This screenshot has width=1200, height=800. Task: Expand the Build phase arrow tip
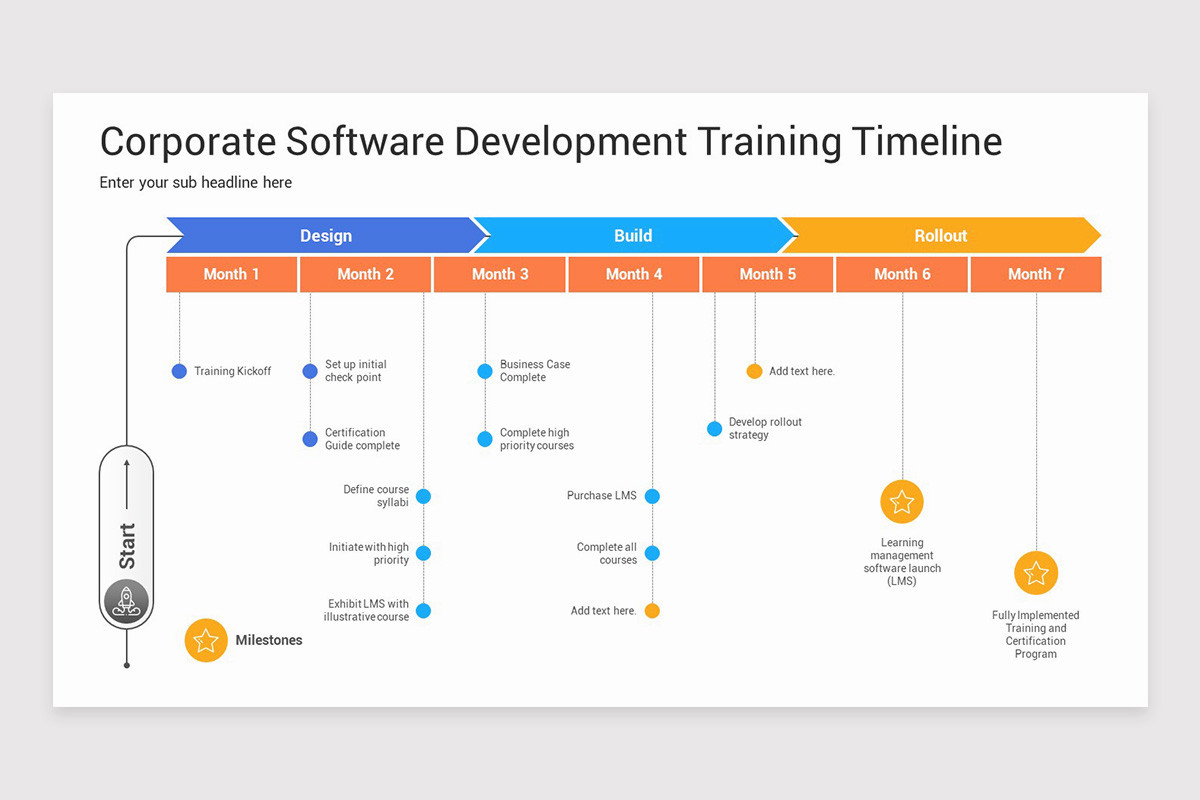[x=790, y=235]
